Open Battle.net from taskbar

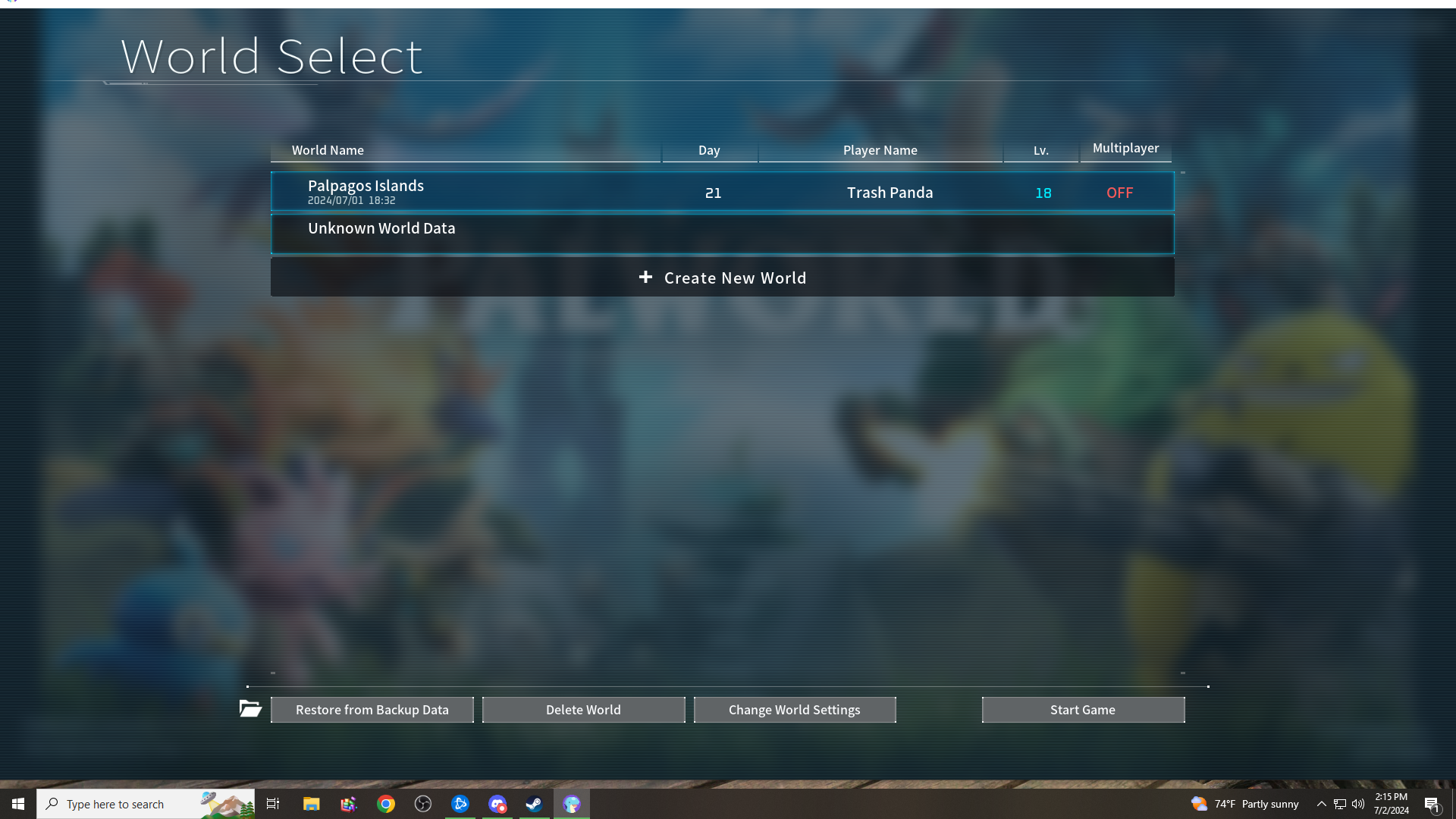tap(460, 804)
